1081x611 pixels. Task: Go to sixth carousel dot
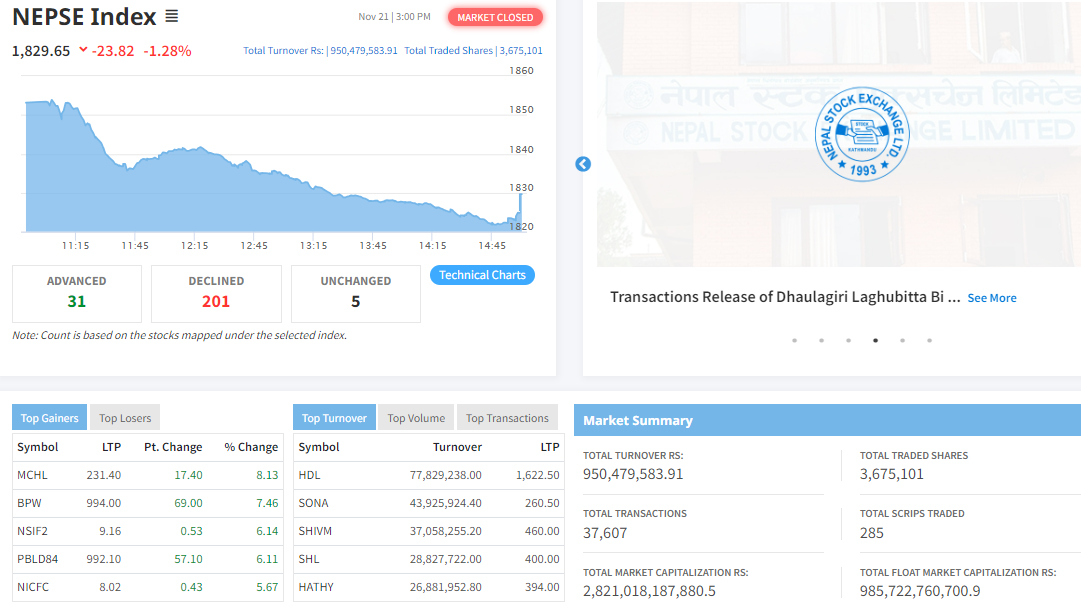(929, 341)
